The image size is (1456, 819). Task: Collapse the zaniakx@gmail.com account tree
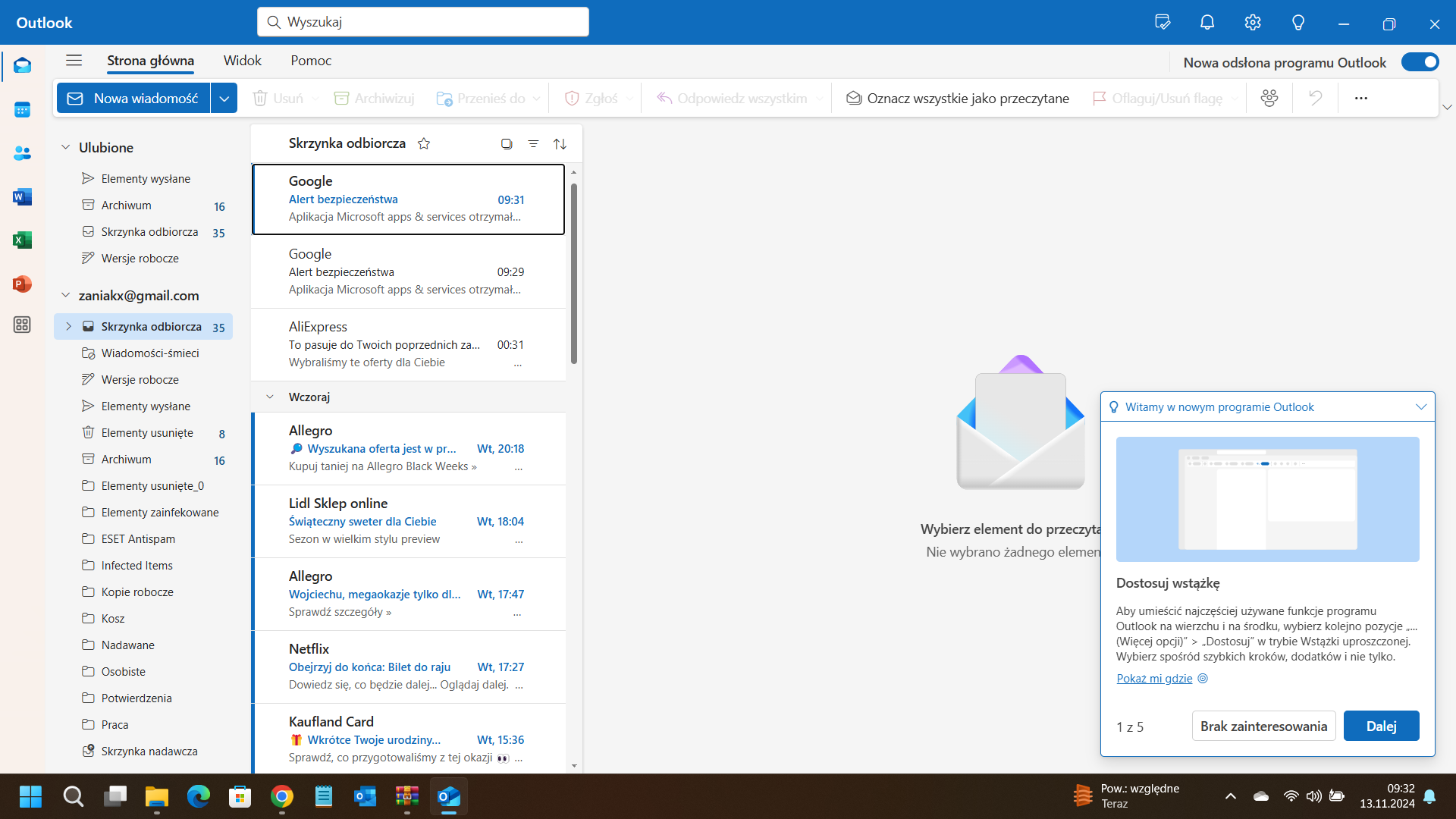point(65,295)
